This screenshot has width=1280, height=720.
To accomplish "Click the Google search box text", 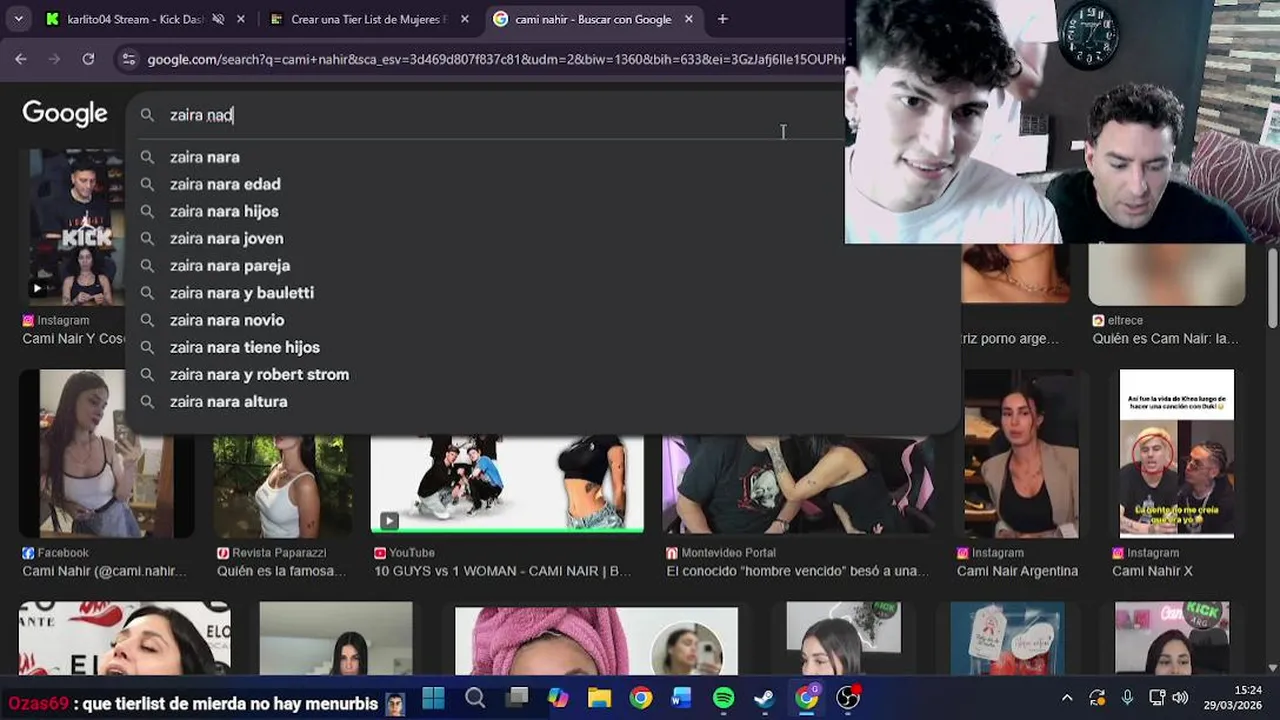I will 201,115.
